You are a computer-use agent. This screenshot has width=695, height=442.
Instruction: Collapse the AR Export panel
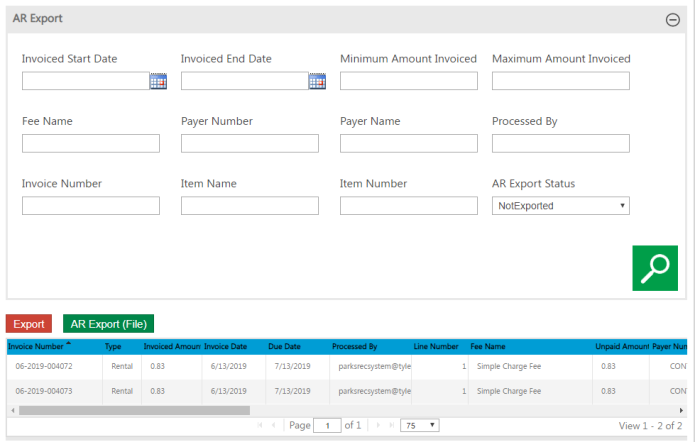click(x=673, y=19)
